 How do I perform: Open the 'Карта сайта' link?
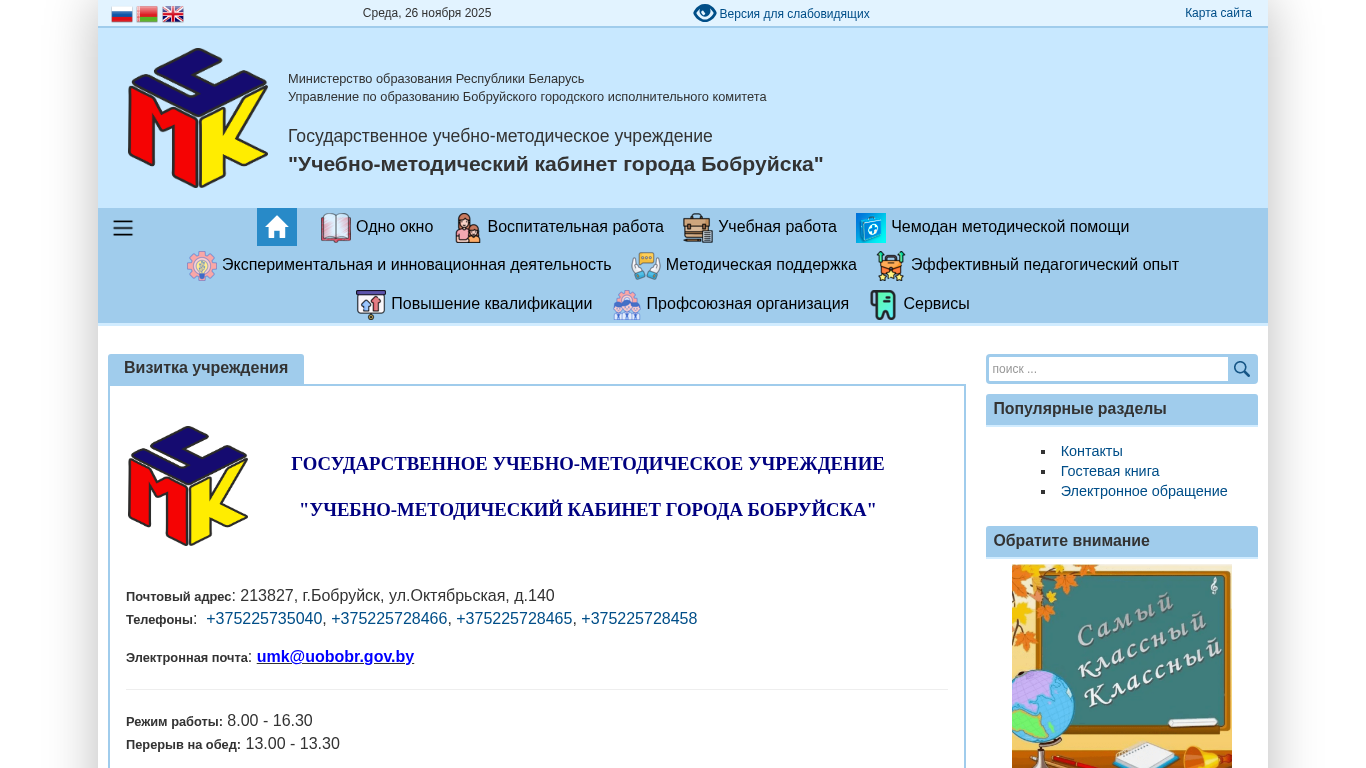1218,13
